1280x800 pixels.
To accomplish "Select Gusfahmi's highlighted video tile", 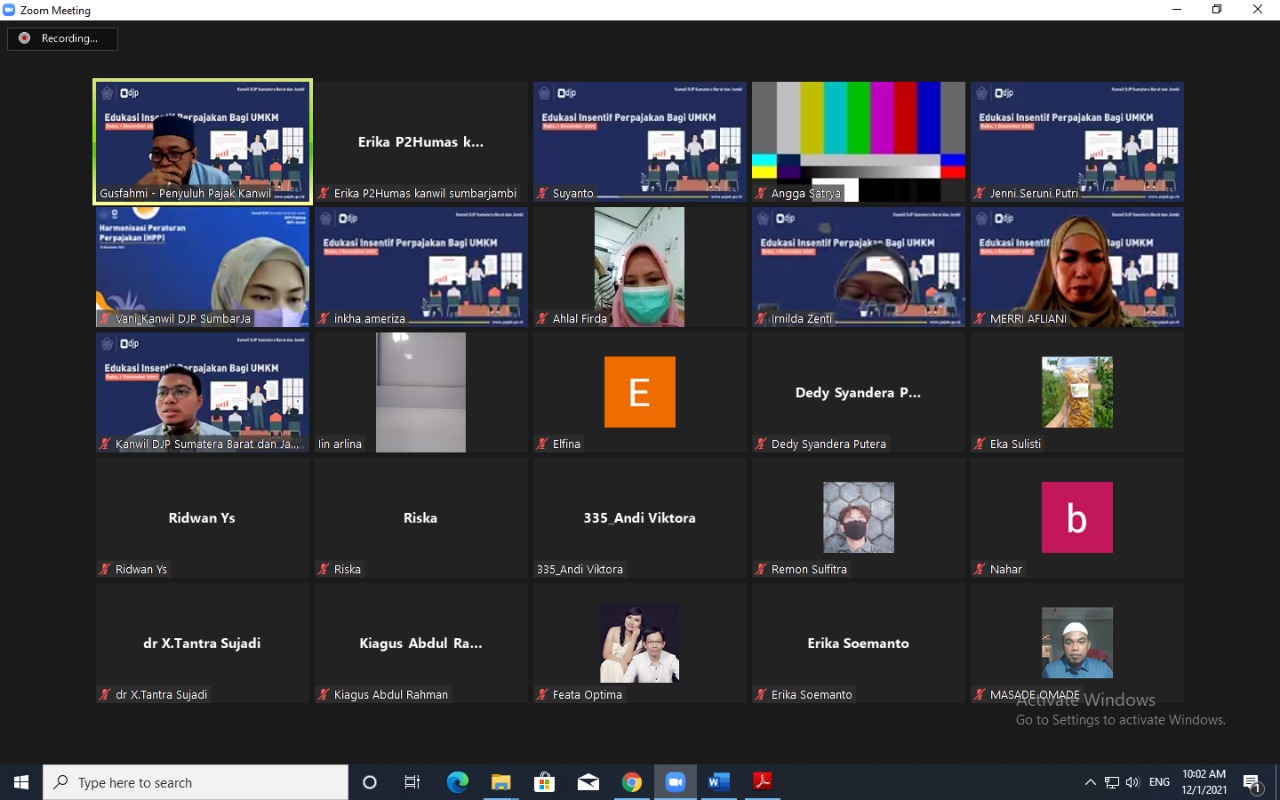I will [203, 142].
